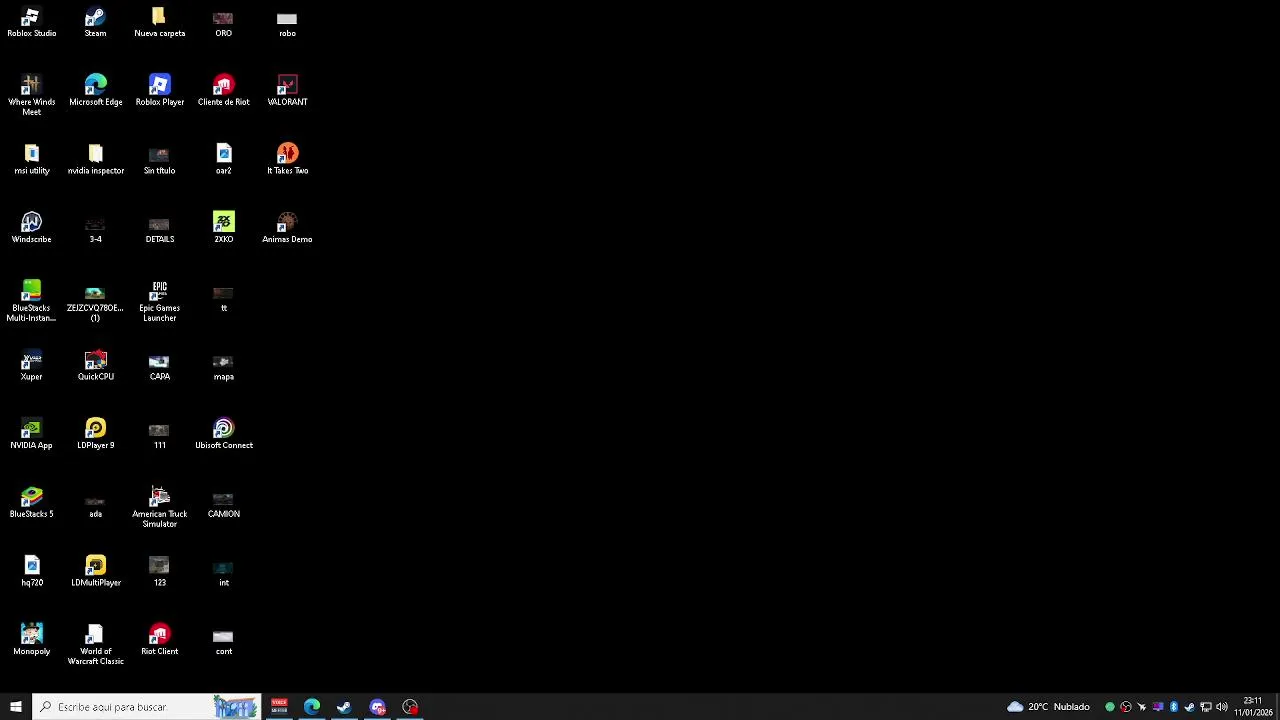Select the QuickCPU shortcut
The height and width of the screenshot is (720, 1280).
(95, 366)
